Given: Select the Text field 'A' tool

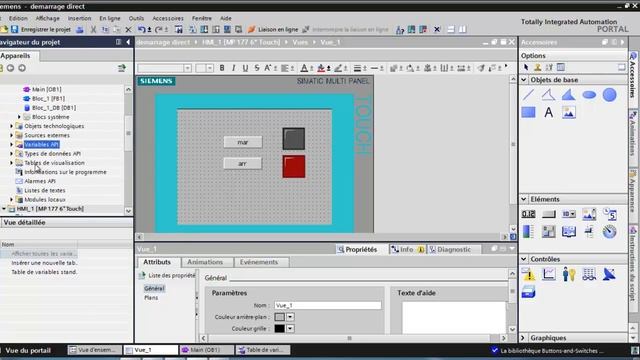Looking at the screenshot, I should coord(549,112).
